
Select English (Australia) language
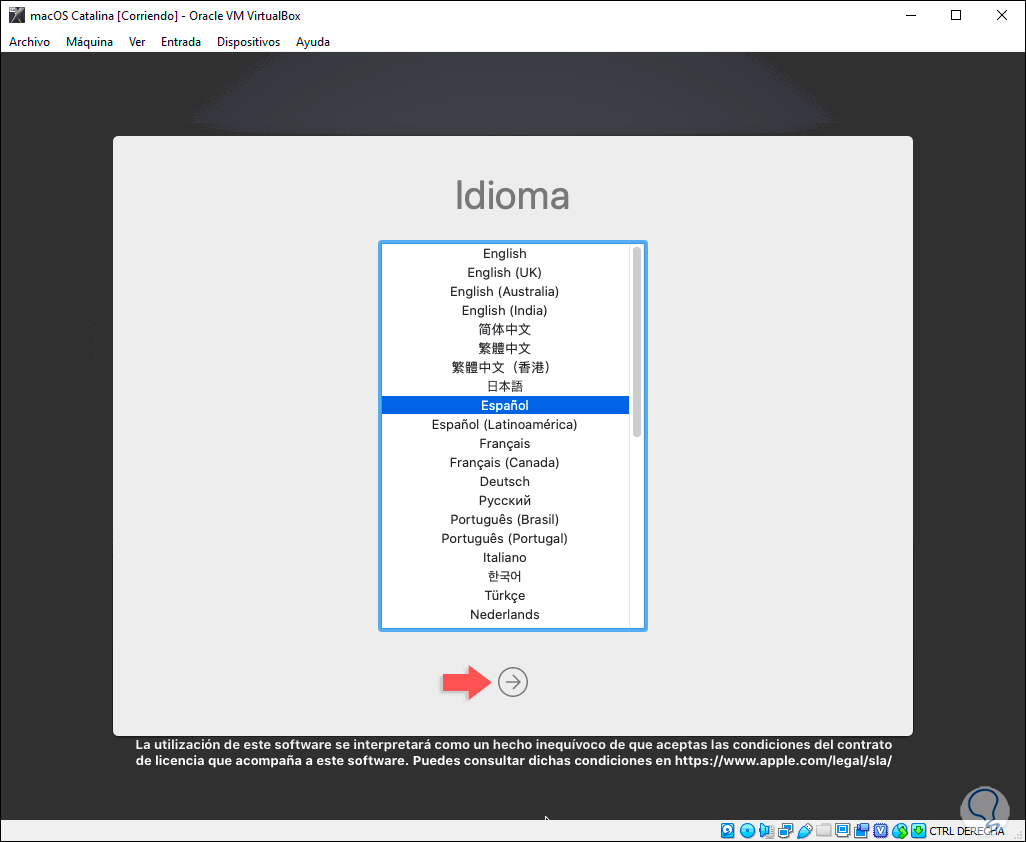pyautogui.click(x=504, y=291)
